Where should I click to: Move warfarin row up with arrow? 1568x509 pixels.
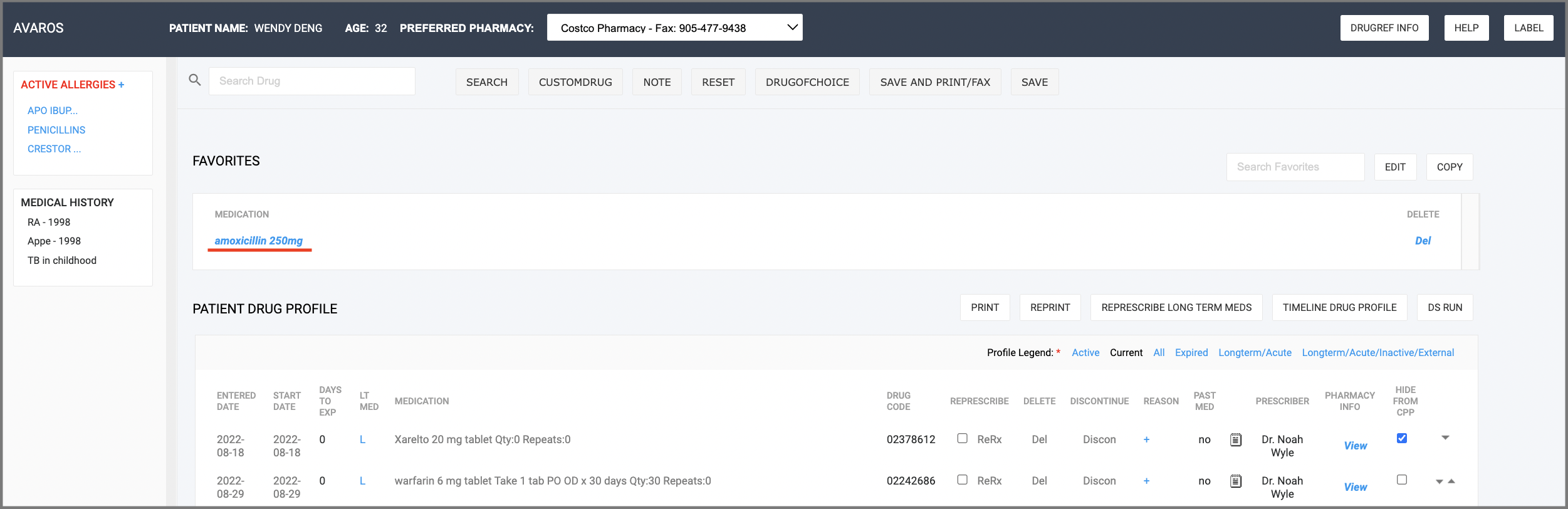pos(1451,481)
